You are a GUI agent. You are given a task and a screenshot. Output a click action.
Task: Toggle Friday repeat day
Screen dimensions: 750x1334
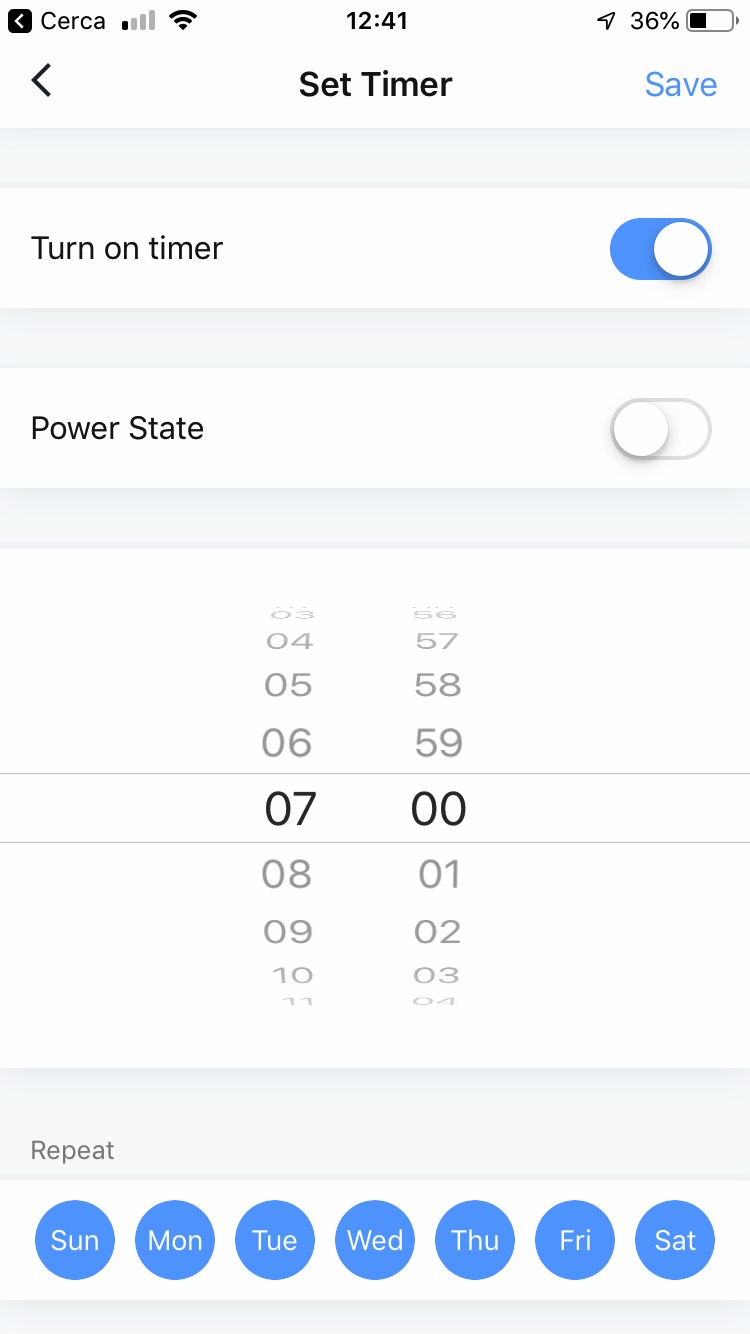pyautogui.click(x=575, y=1241)
